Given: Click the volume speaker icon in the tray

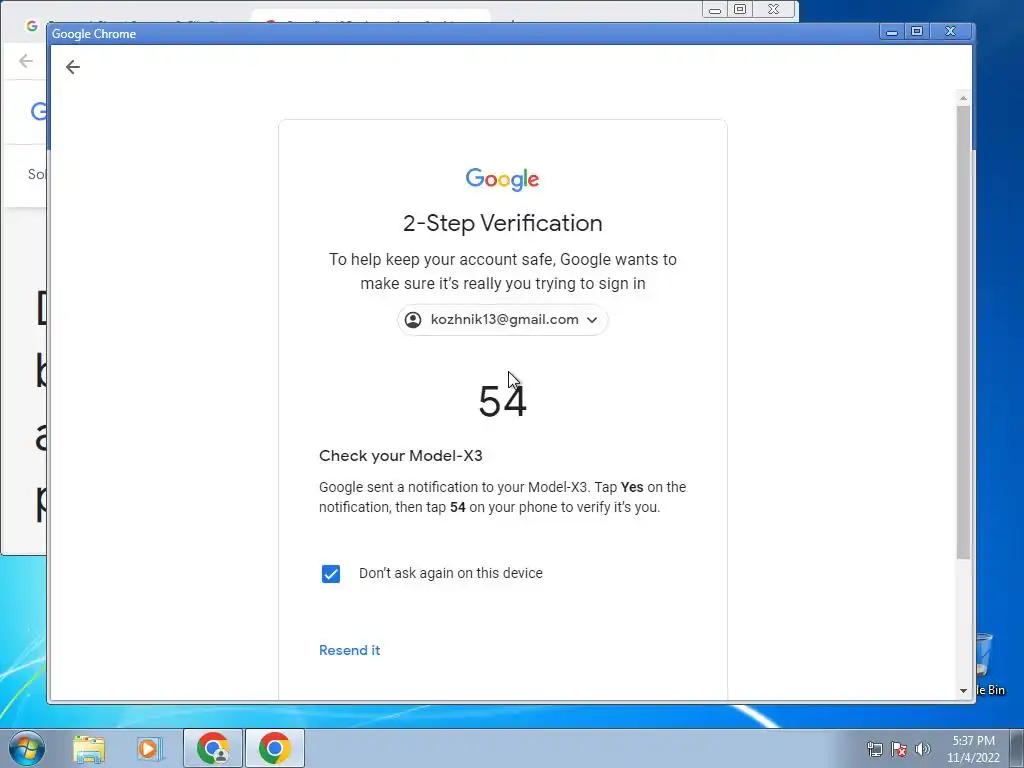Looking at the screenshot, I should (922, 749).
